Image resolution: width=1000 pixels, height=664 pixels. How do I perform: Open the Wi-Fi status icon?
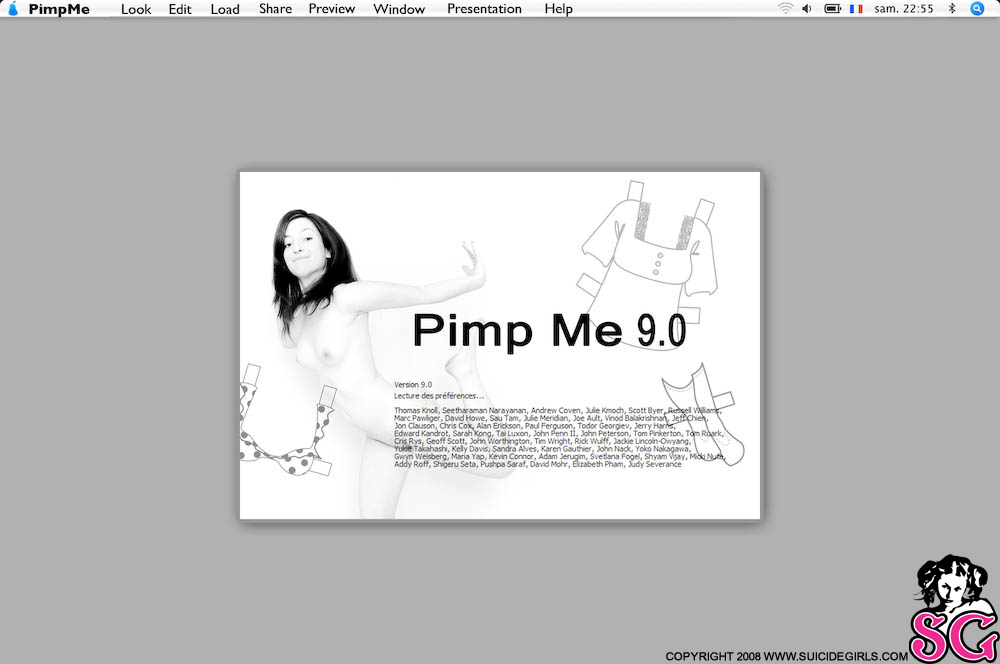click(x=785, y=8)
